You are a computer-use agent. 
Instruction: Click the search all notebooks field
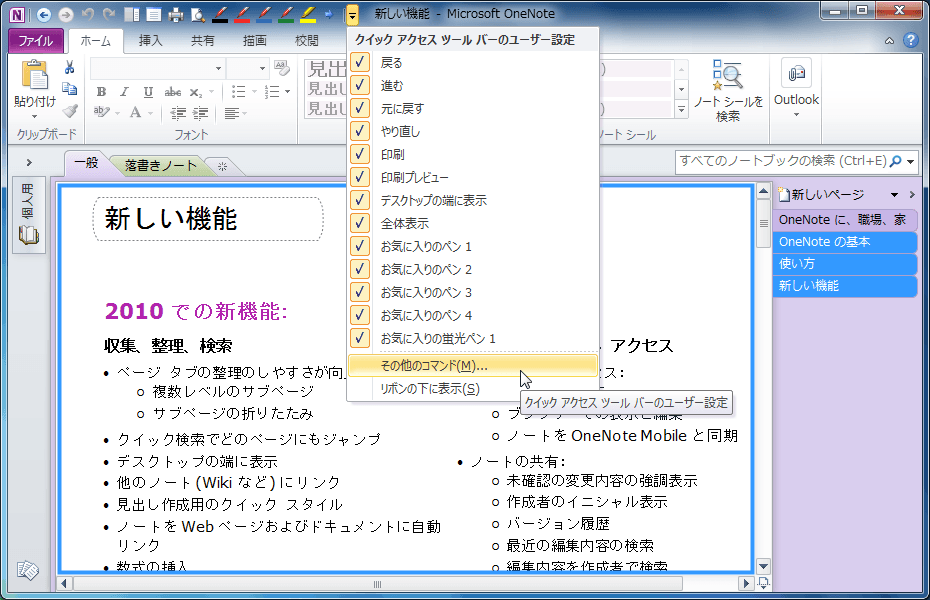click(782, 161)
